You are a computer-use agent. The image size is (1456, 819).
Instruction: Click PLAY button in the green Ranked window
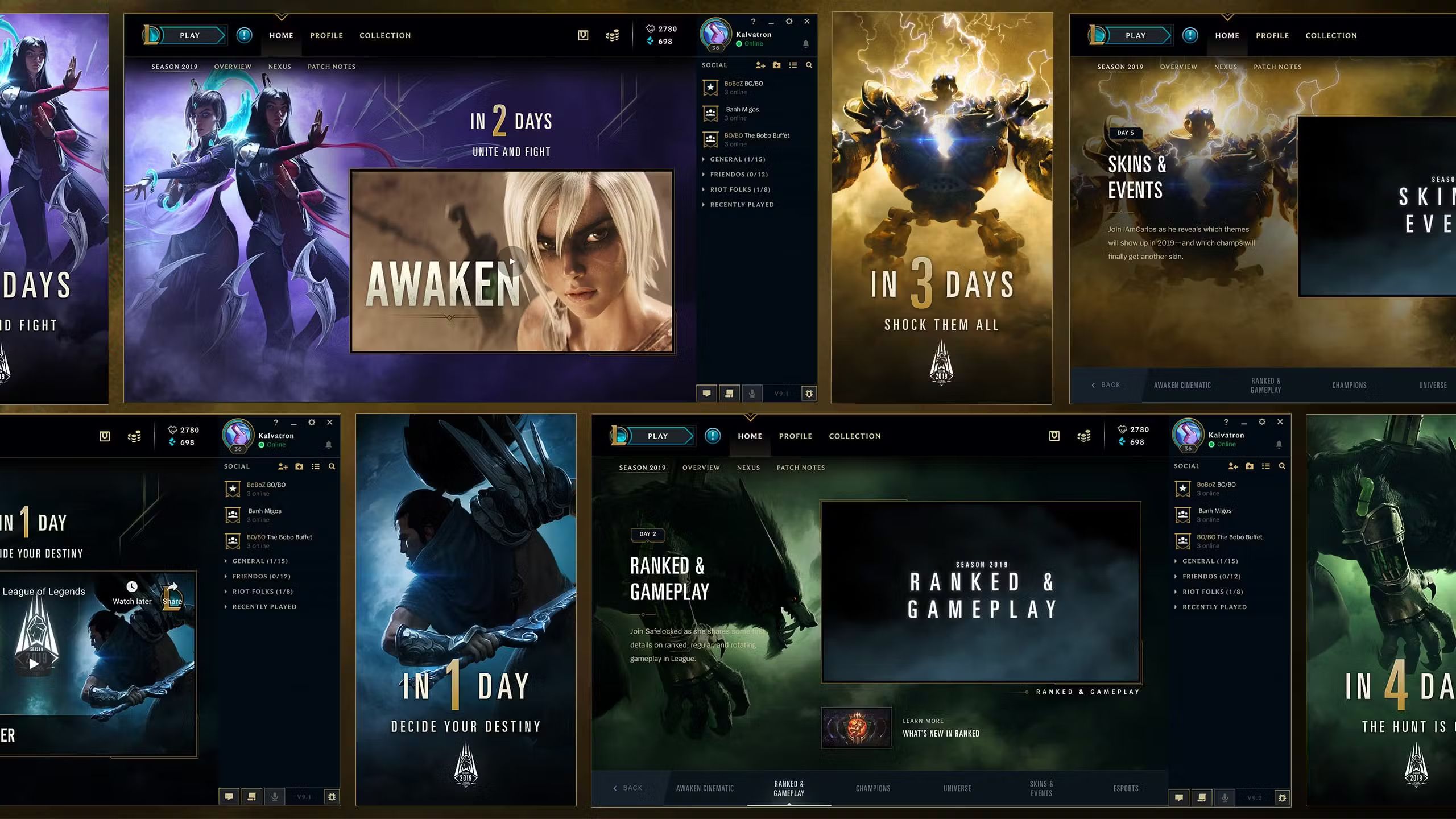click(x=657, y=436)
